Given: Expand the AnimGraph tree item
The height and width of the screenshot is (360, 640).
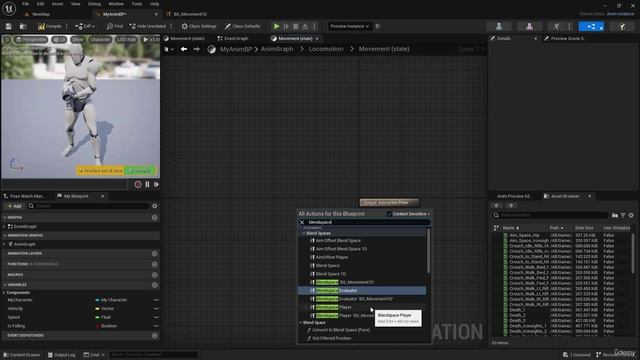Looking at the screenshot, I should 4,244.
